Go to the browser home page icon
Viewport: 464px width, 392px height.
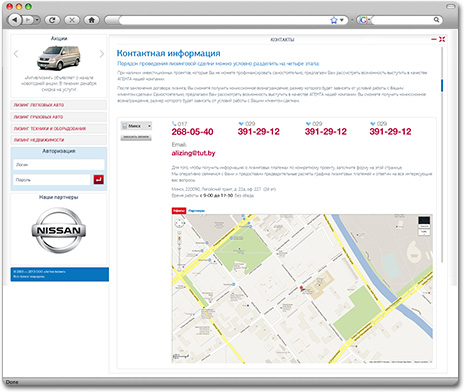(92, 20)
